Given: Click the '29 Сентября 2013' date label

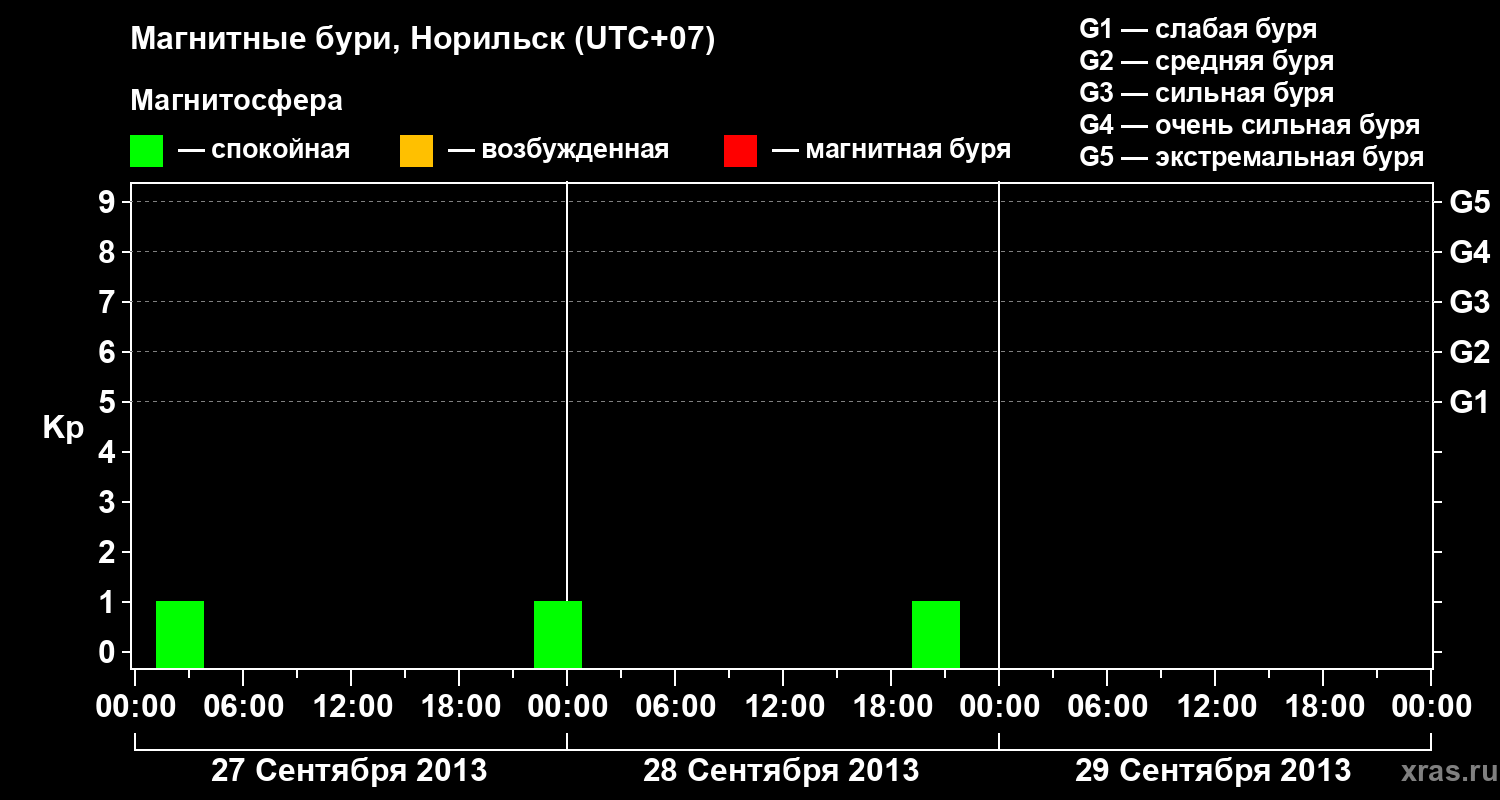Looking at the screenshot, I should [1213, 771].
